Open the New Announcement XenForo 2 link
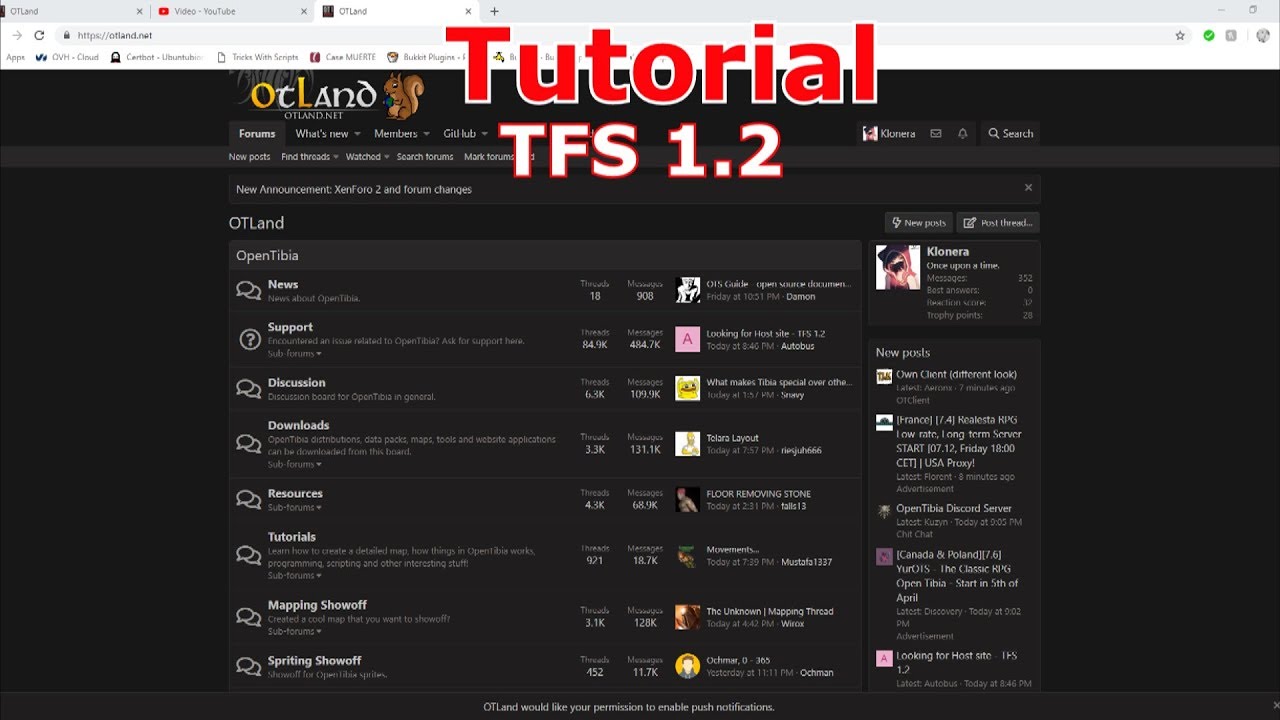 (354, 189)
